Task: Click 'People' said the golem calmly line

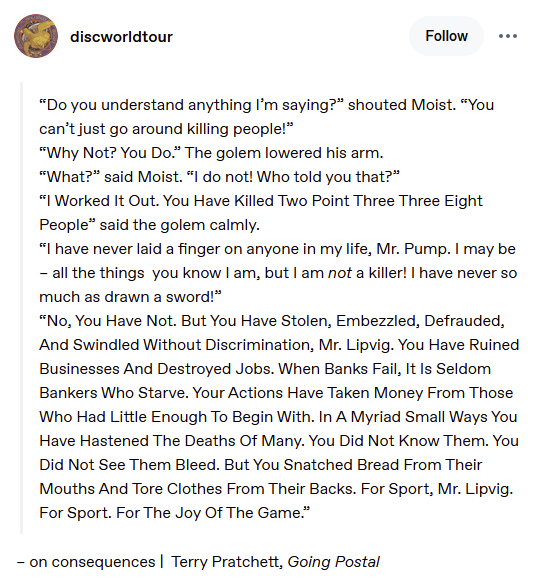Action: [x=149, y=225]
